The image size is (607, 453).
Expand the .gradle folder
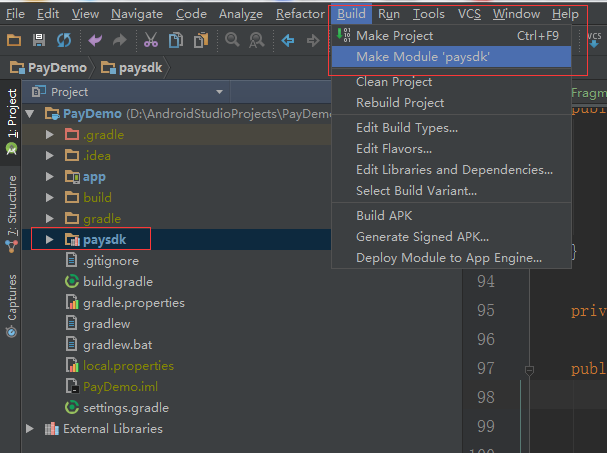(50, 135)
